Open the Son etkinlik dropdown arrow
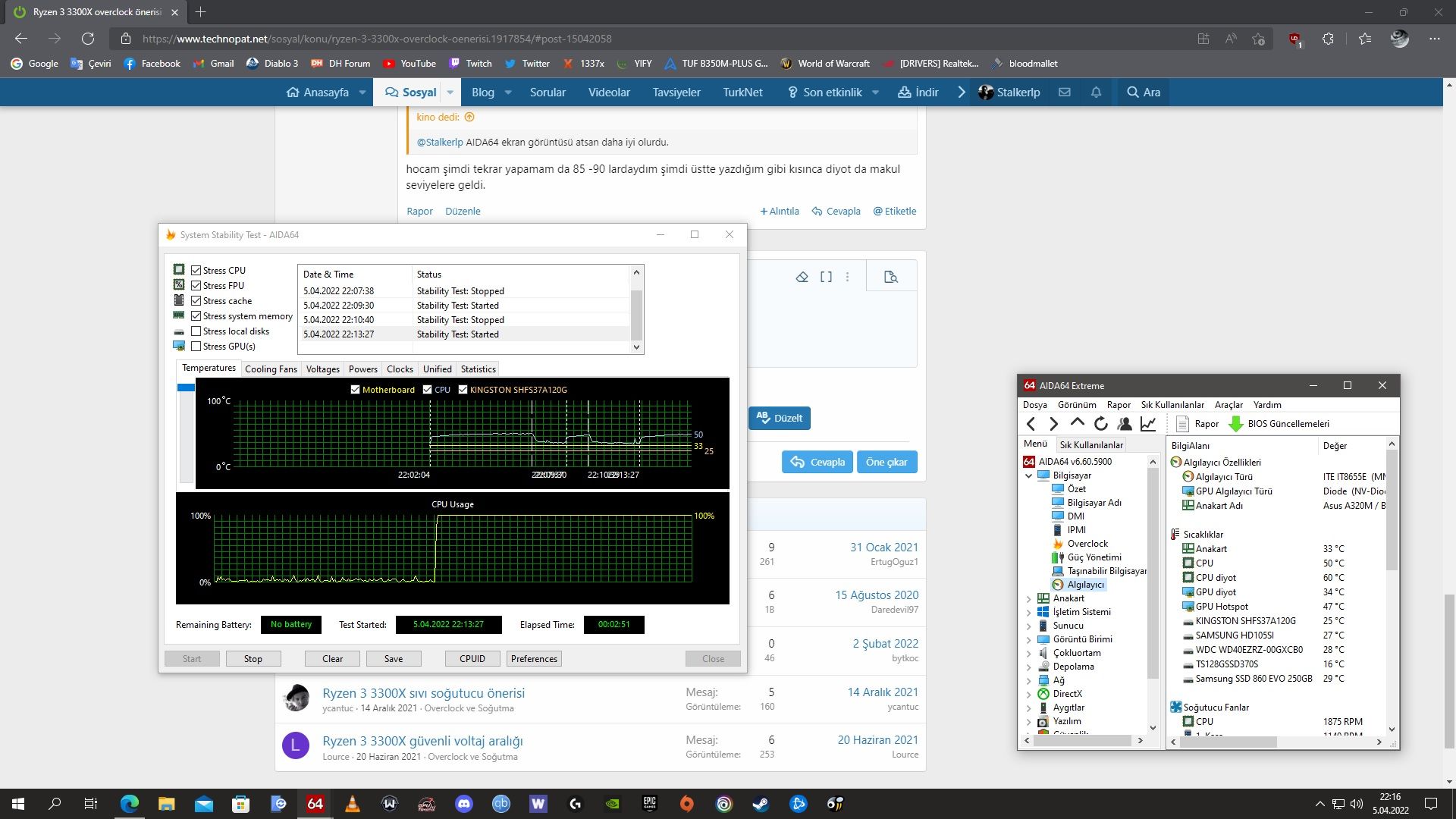Image resolution: width=1456 pixels, height=819 pixels. click(x=875, y=93)
